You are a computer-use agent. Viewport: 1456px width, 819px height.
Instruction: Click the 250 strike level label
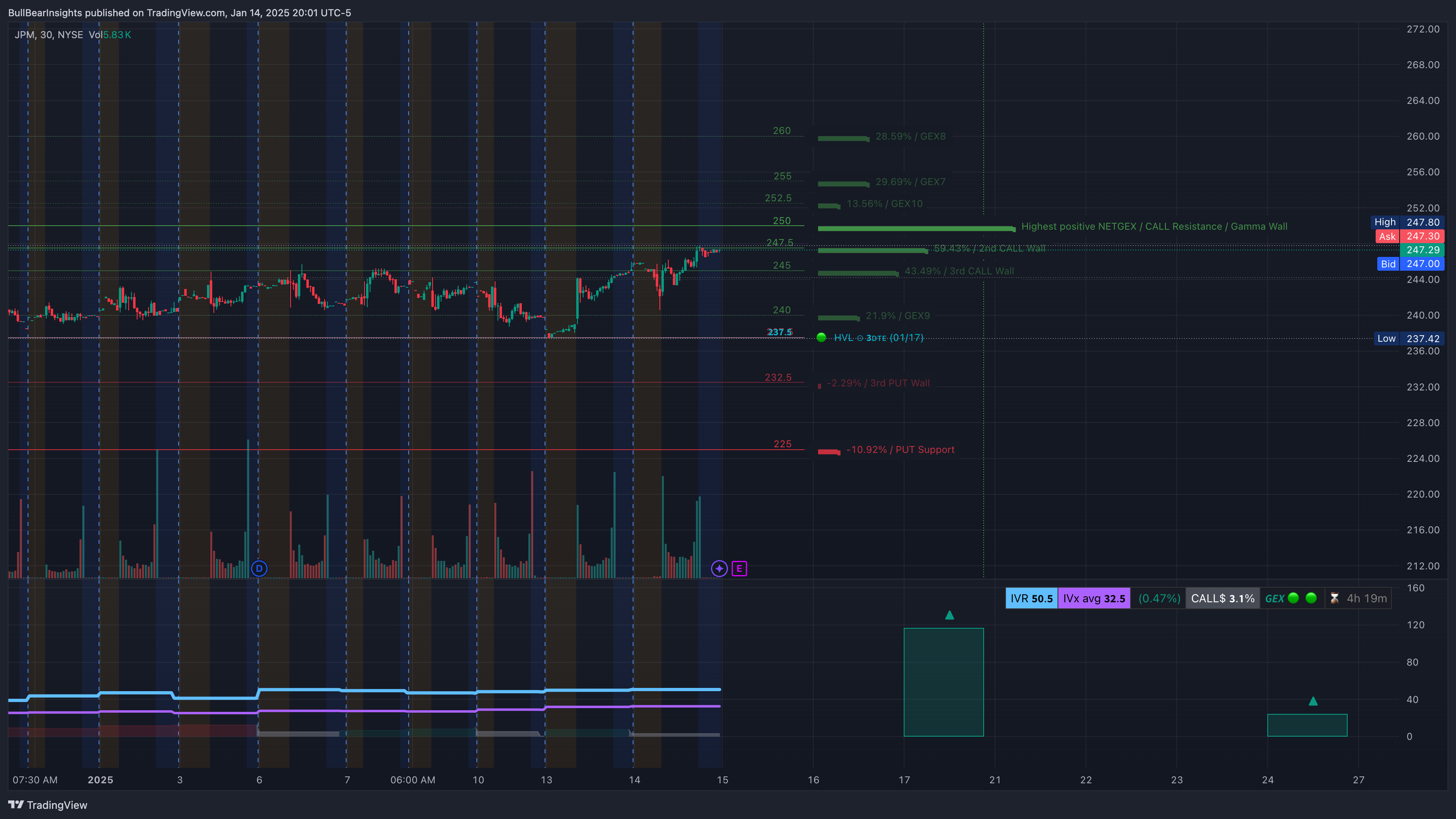pos(782,221)
